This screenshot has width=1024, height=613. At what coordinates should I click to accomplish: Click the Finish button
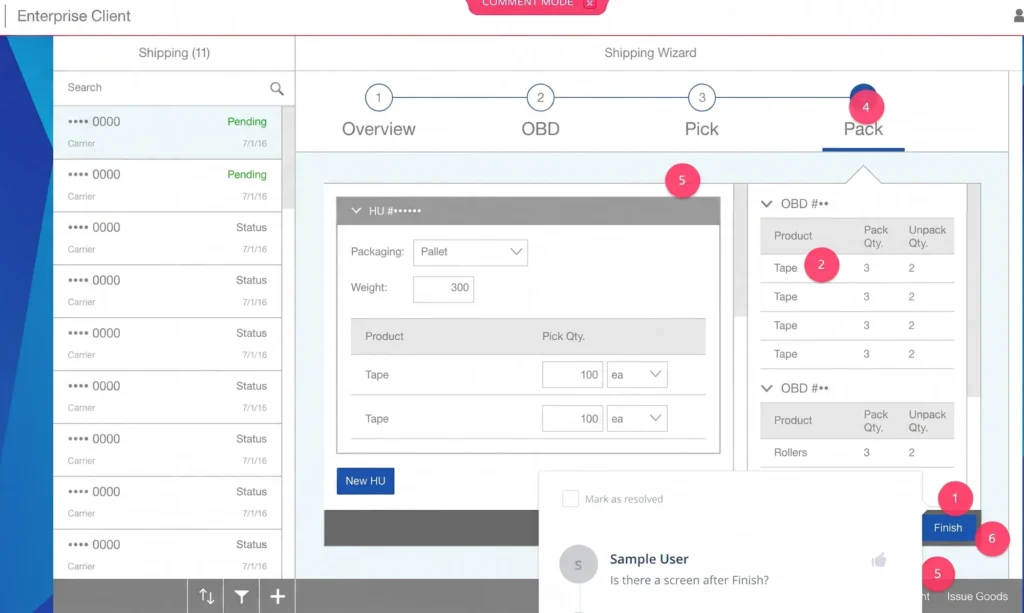pyautogui.click(x=948, y=527)
